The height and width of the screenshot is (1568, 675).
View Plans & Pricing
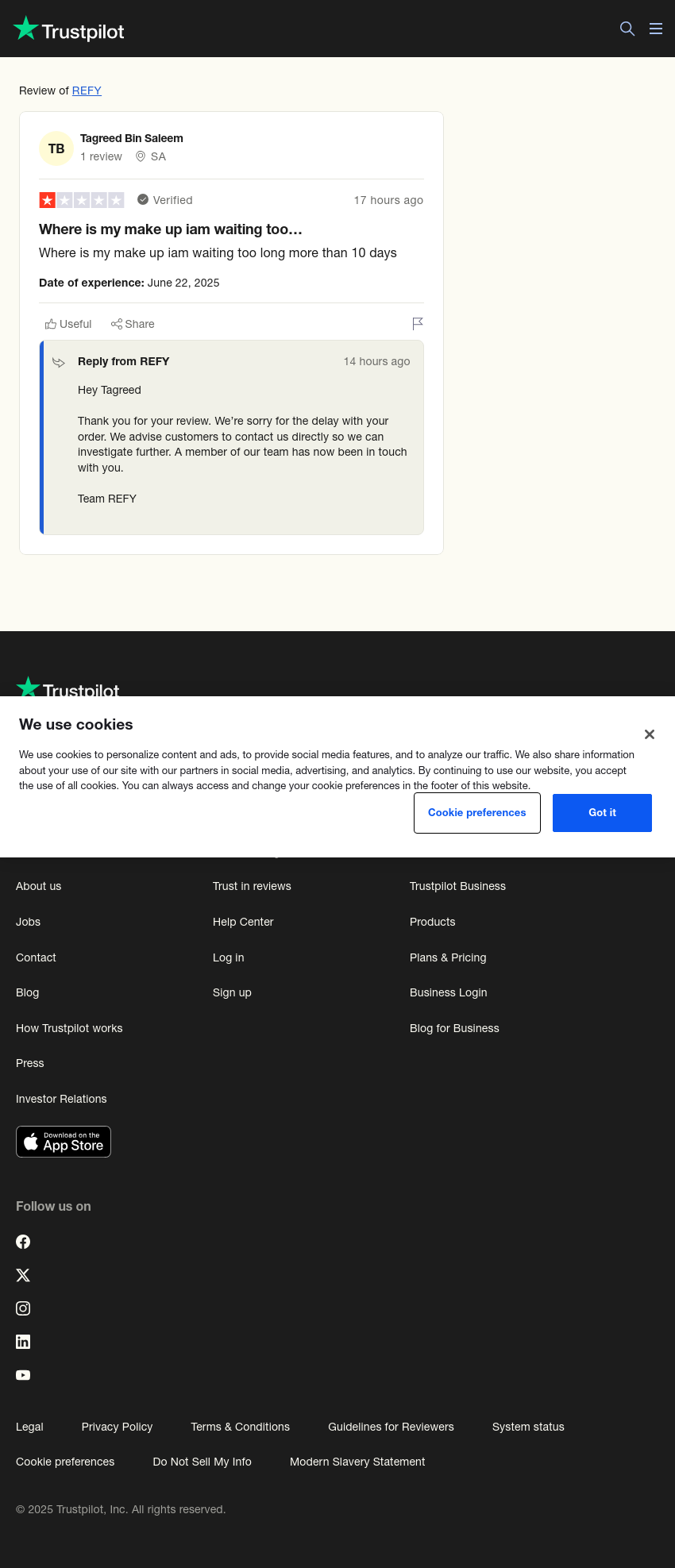[448, 957]
